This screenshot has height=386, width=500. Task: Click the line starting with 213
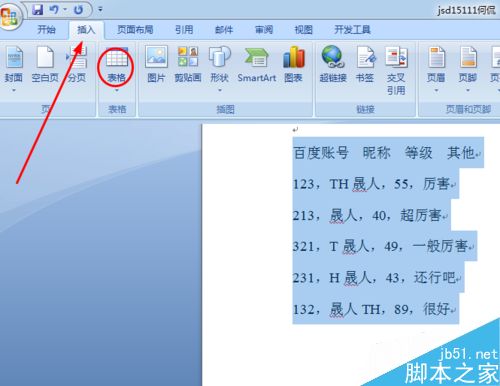point(370,215)
